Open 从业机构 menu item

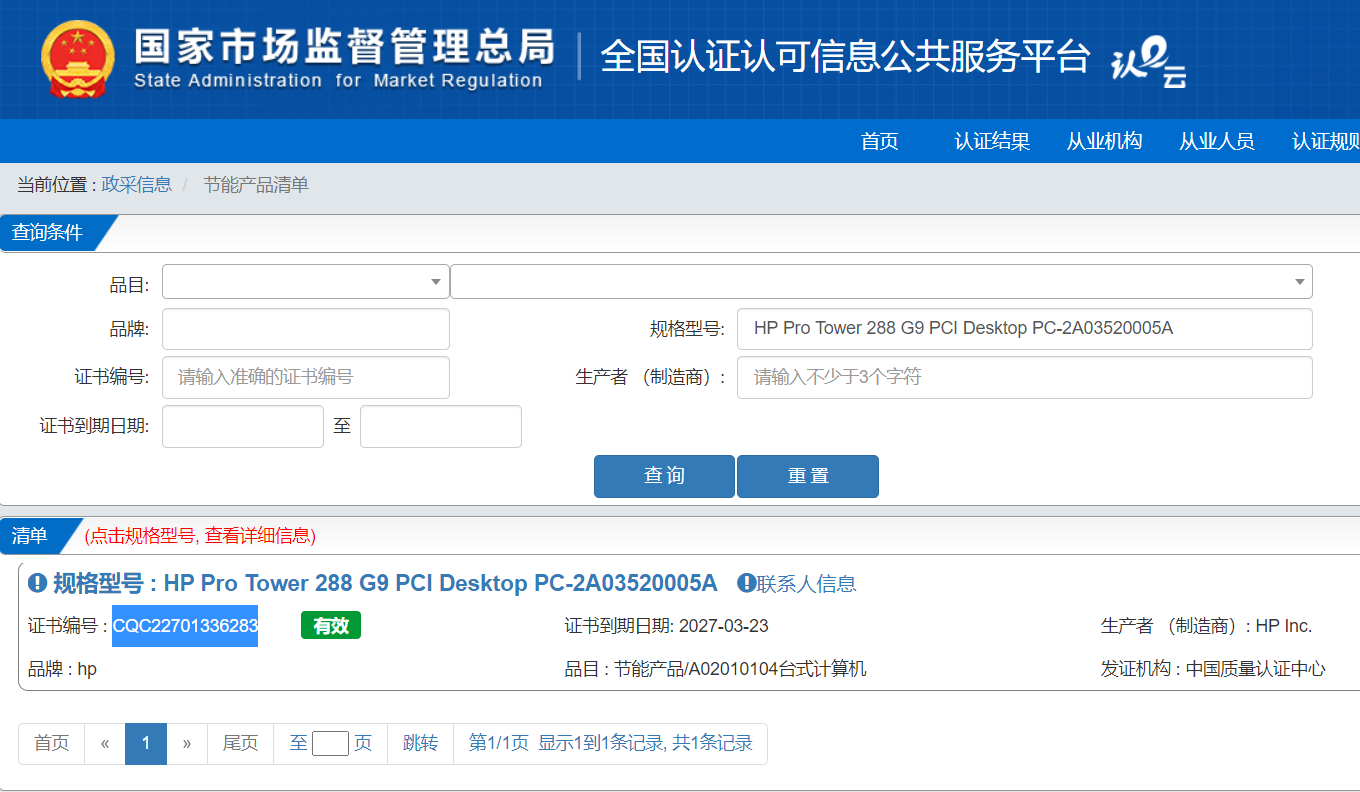1104,141
